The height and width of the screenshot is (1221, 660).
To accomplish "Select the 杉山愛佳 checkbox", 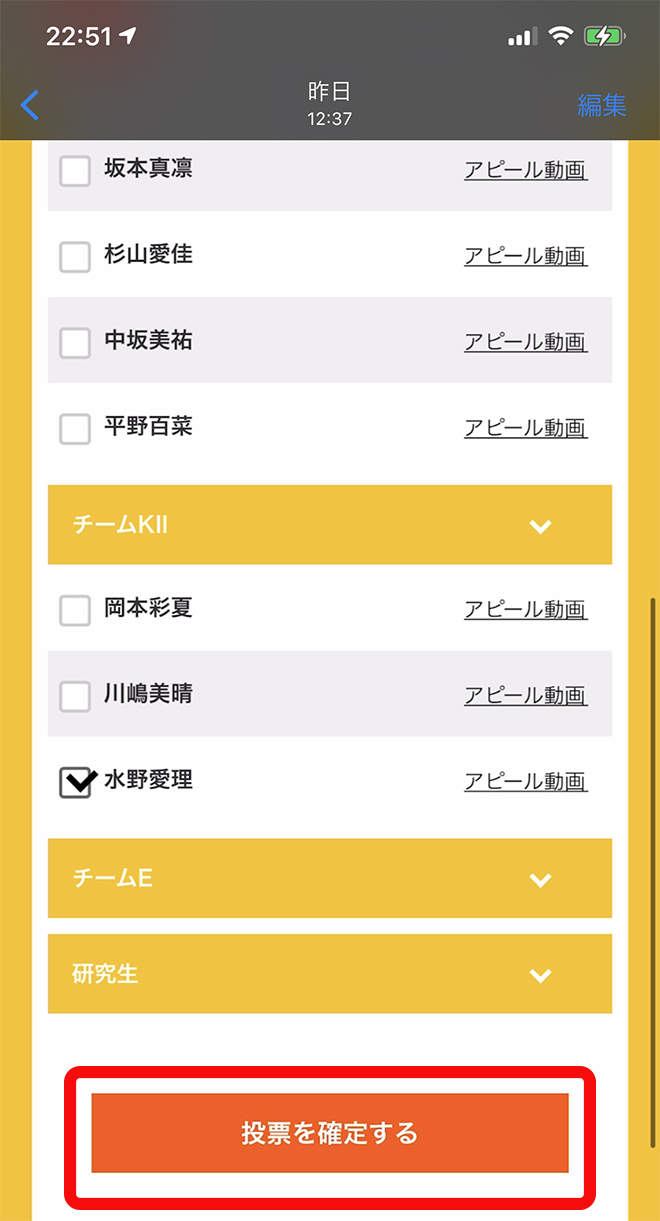I will [75, 257].
